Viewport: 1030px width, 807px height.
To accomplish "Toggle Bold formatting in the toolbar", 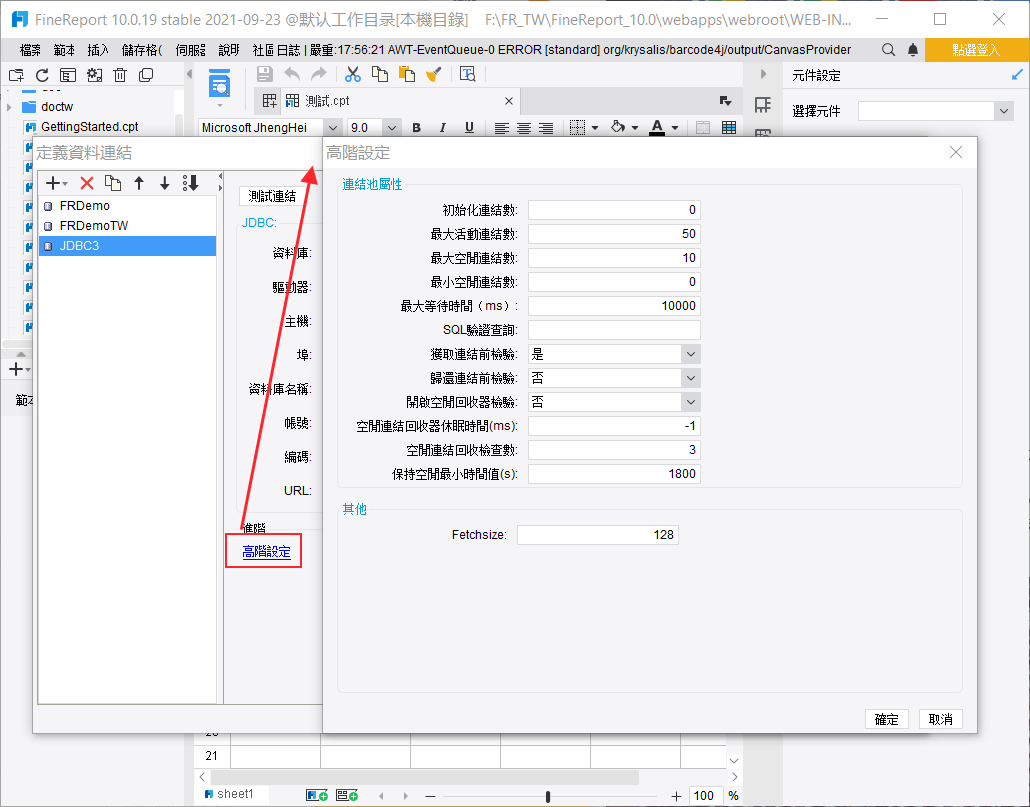I will [415, 127].
